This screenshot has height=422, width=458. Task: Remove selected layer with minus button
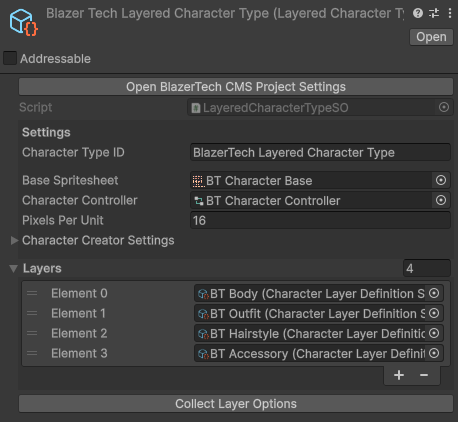[424, 375]
